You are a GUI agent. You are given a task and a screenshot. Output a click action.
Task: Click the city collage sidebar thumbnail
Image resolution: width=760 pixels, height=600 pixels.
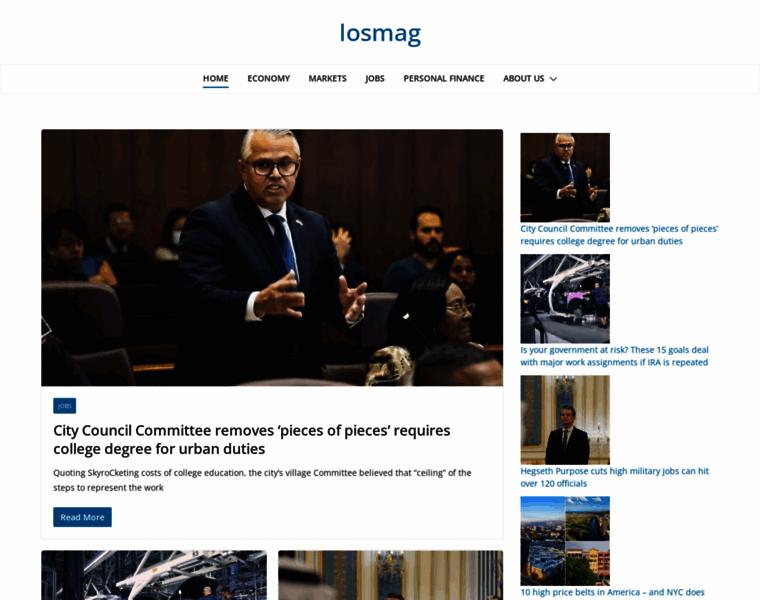pyautogui.click(x=565, y=541)
